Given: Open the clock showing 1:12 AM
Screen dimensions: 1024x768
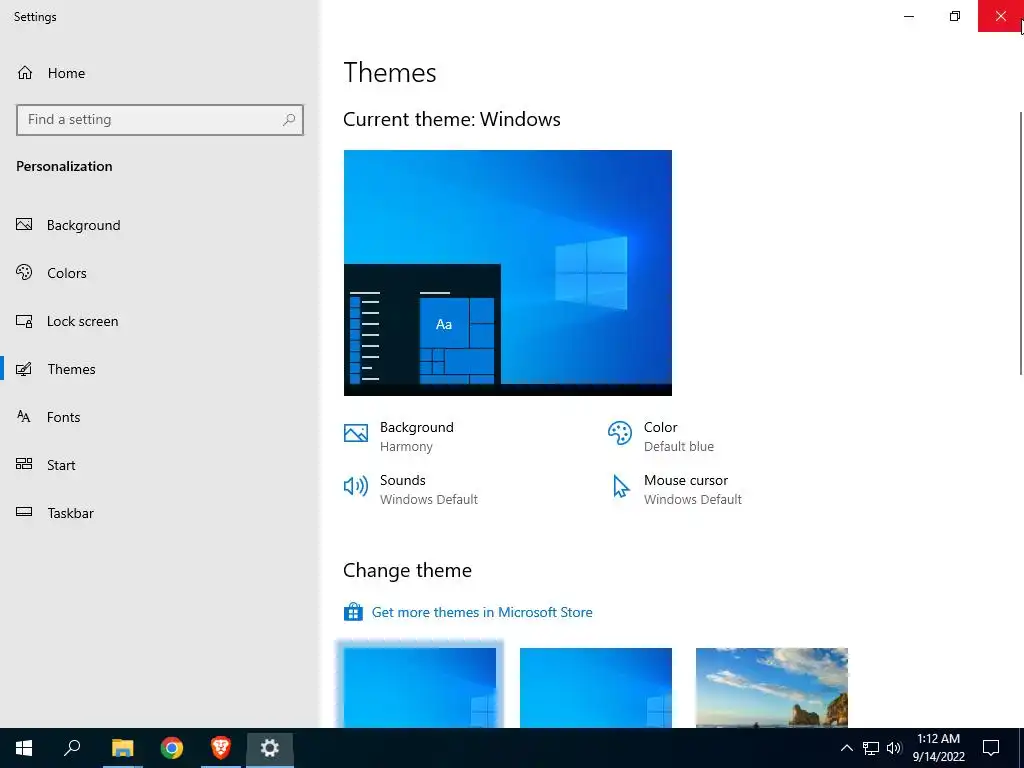Looking at the screenshot, I should (938, 748).
